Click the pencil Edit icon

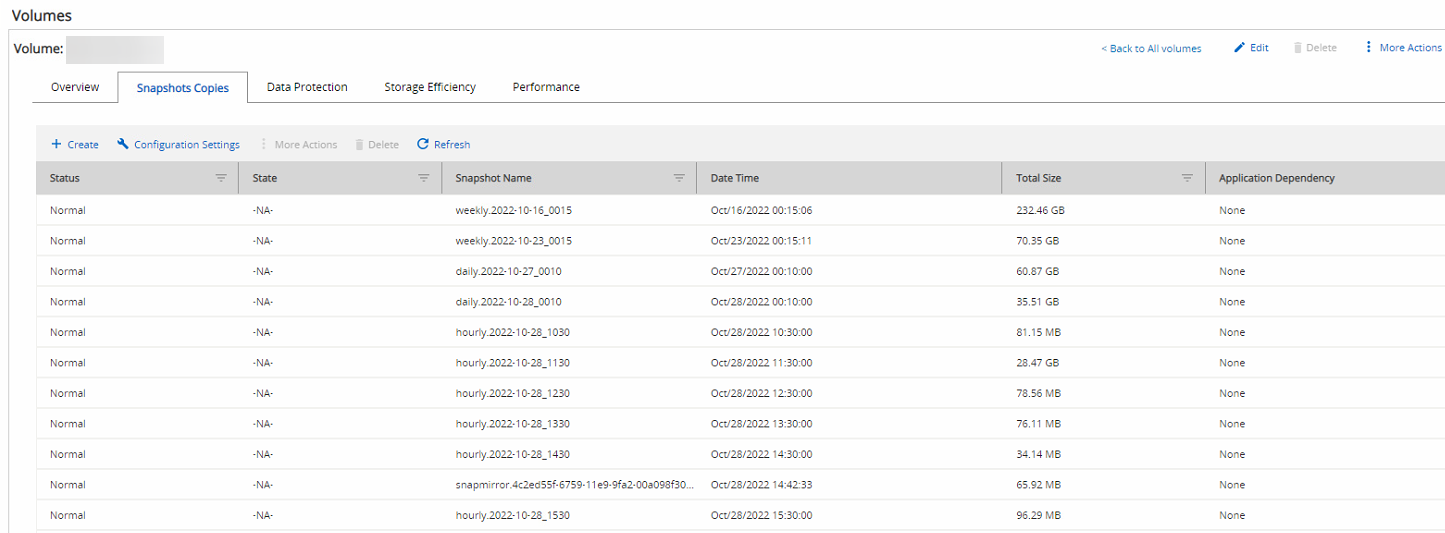tap(1240, 48)
